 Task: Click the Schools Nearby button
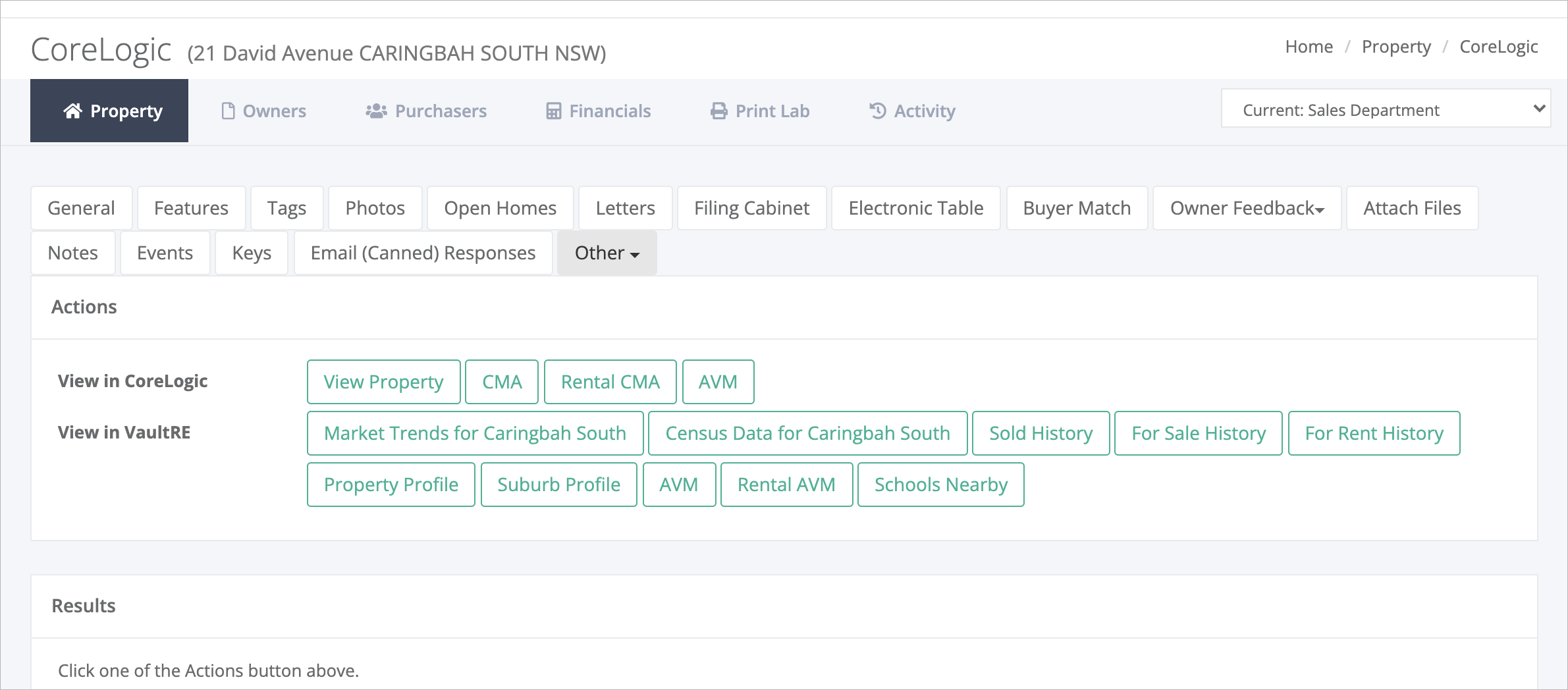pos(940,485)
